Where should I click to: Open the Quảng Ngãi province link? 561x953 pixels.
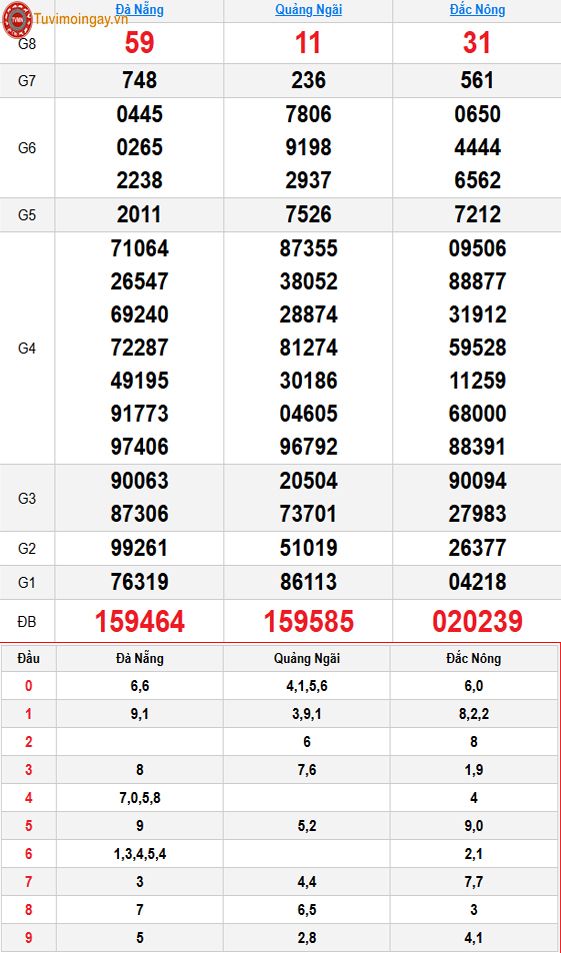[x=308, y=10]
